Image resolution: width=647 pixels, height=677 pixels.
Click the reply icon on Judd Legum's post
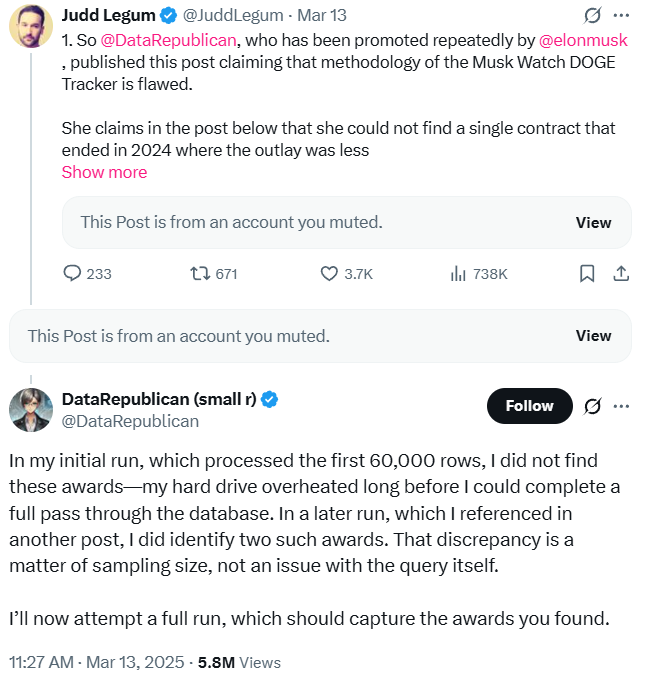(72, 273)
